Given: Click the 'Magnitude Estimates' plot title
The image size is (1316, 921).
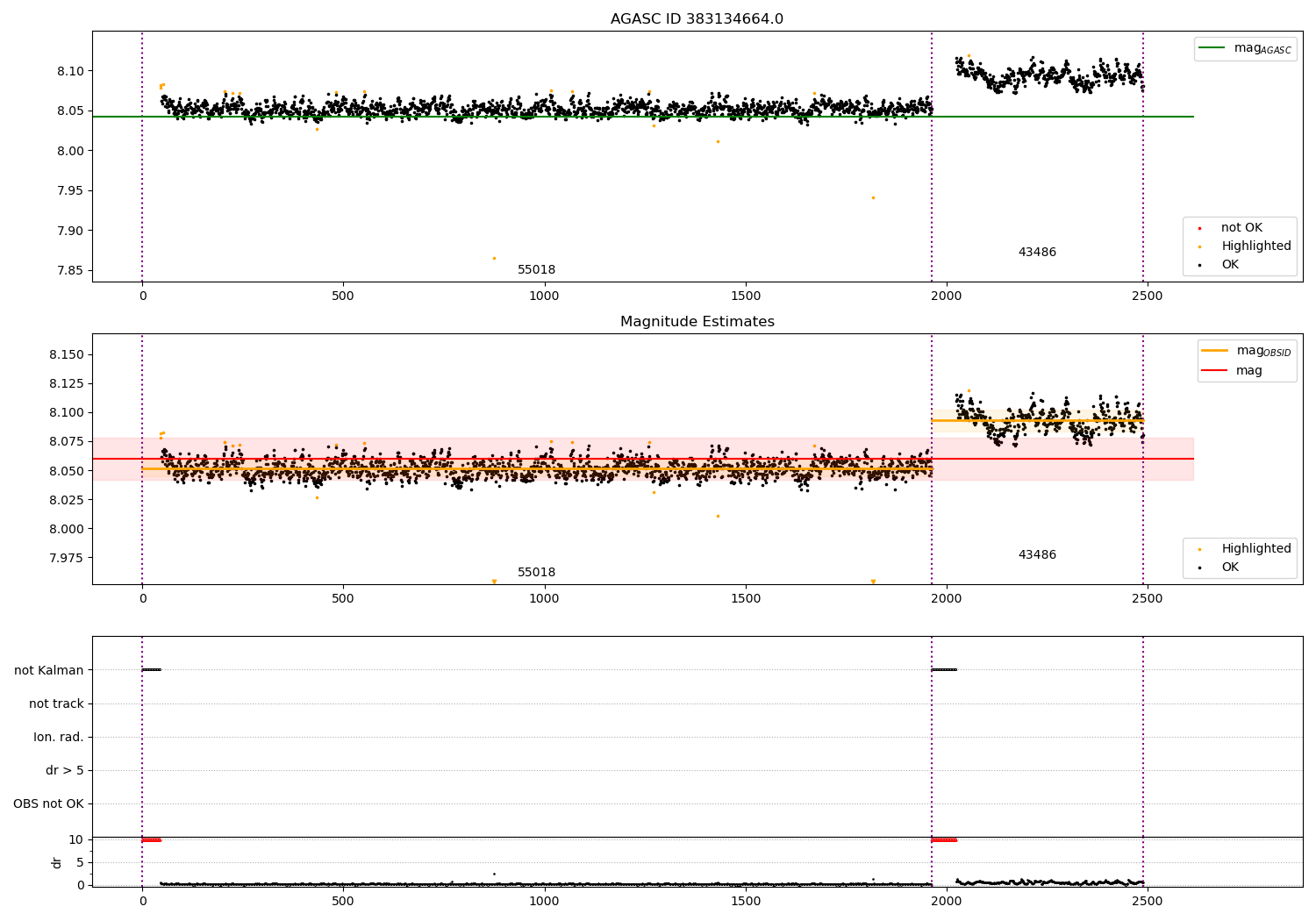Looking at the screenshot, I should (697, 322).
